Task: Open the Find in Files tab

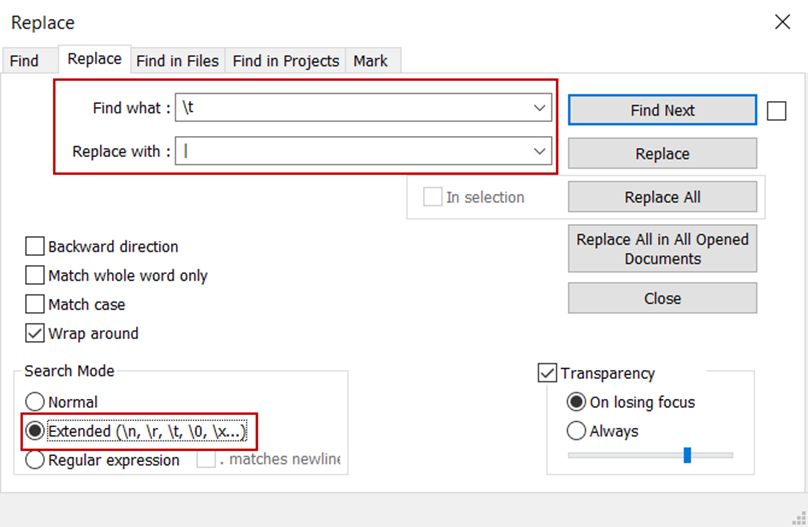Action: click(x=177, y=61)
